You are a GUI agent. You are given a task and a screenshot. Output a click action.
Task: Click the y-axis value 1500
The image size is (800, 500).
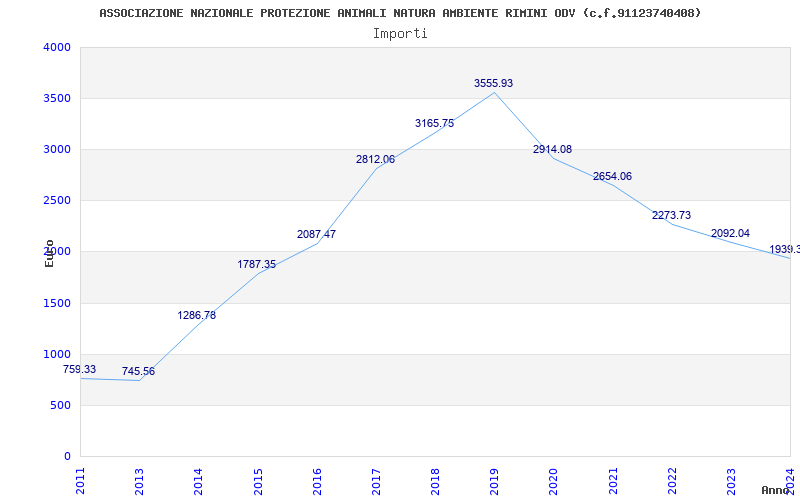[x=57, y=304]
